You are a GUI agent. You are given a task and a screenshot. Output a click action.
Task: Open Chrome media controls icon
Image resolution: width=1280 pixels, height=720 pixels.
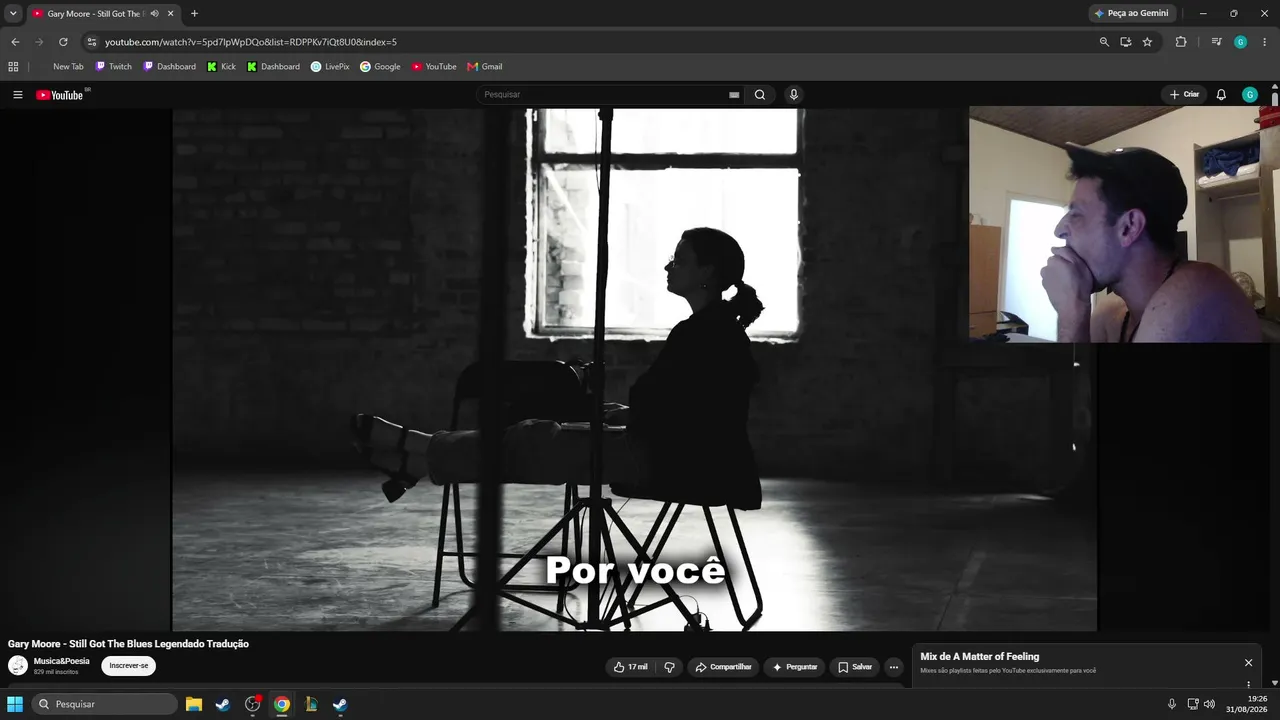click(x=1216, y=42)
